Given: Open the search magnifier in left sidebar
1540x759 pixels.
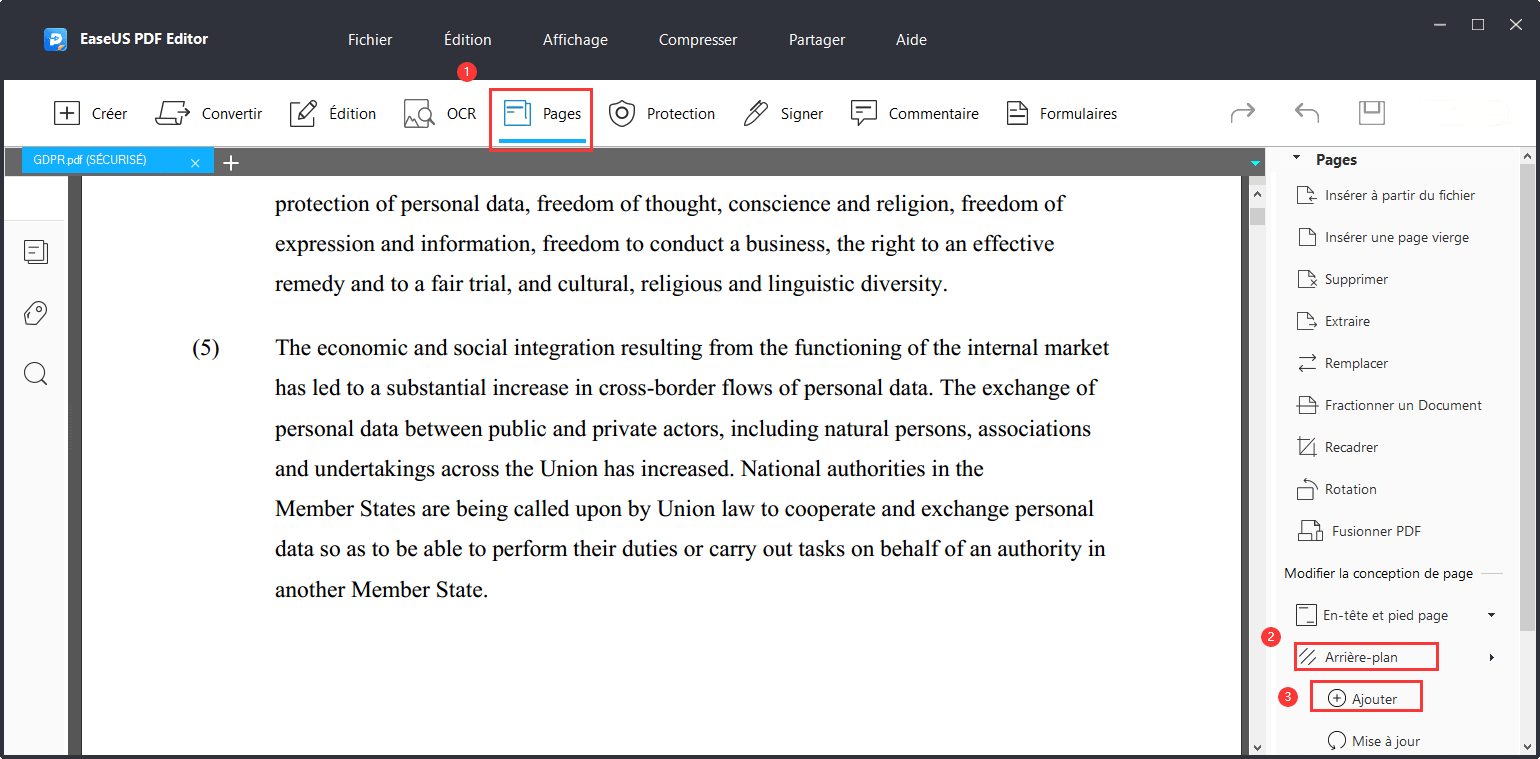Looking at the screenshot, I should [36, 374].
